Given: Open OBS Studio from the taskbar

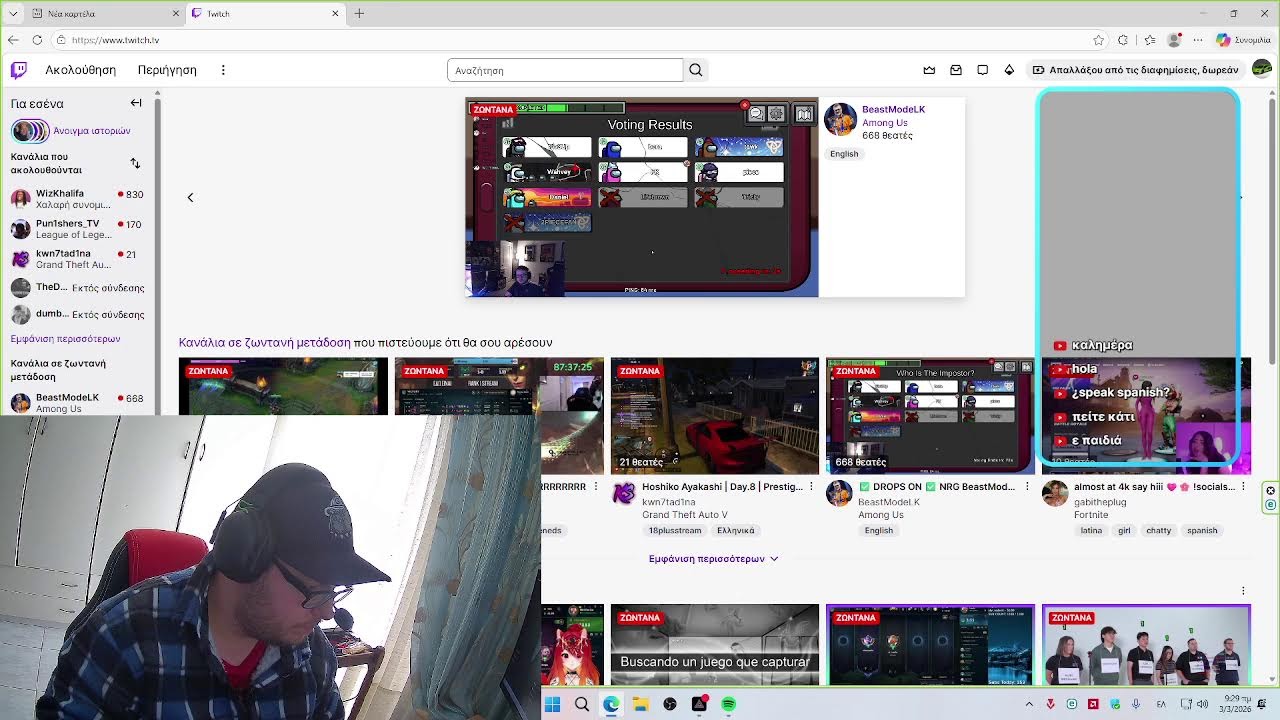Looking at the screenshot, I should [669, 704].
